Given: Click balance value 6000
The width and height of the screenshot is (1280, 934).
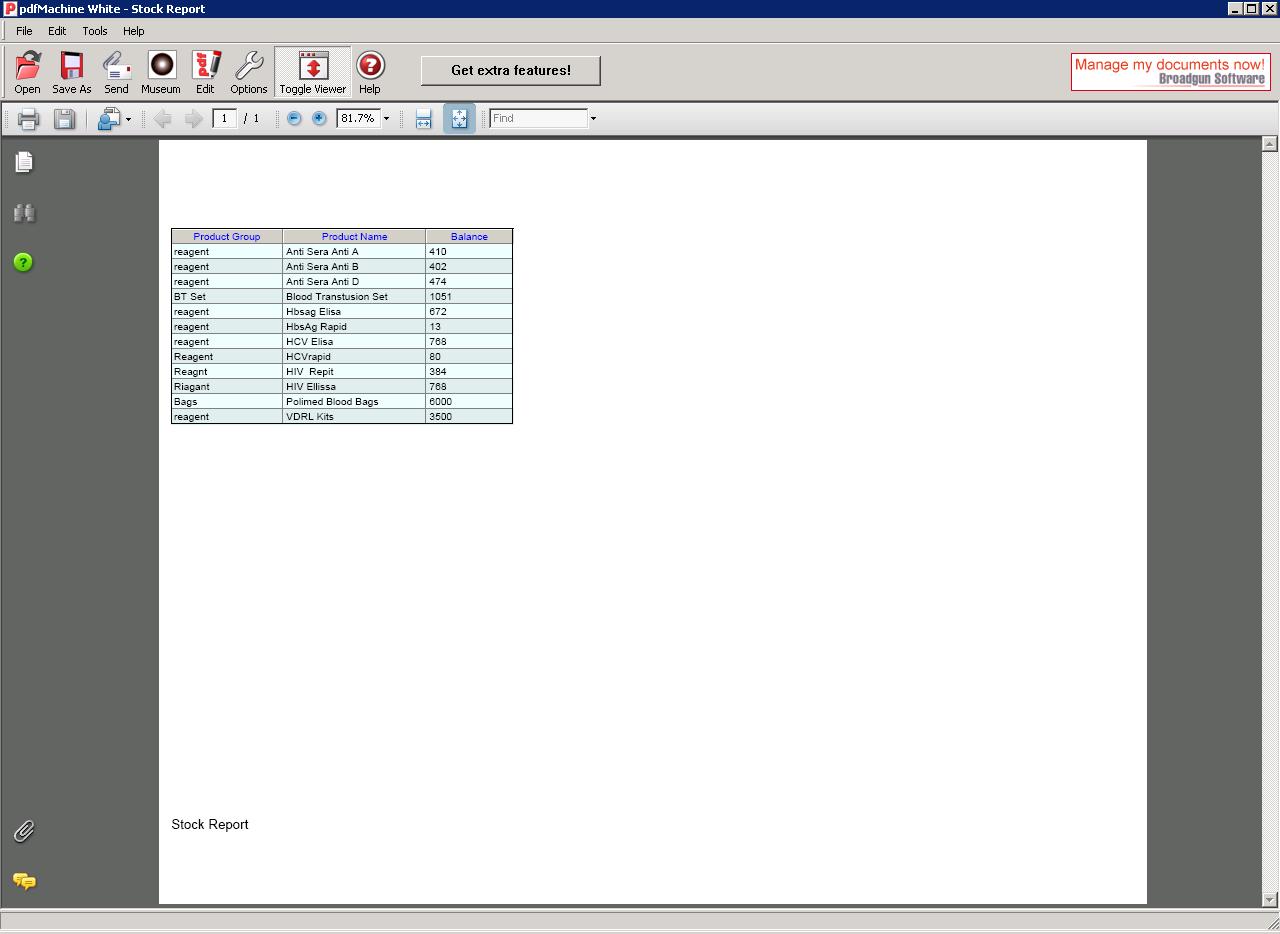Looking at the screenshot, I should tap(440, 402).
